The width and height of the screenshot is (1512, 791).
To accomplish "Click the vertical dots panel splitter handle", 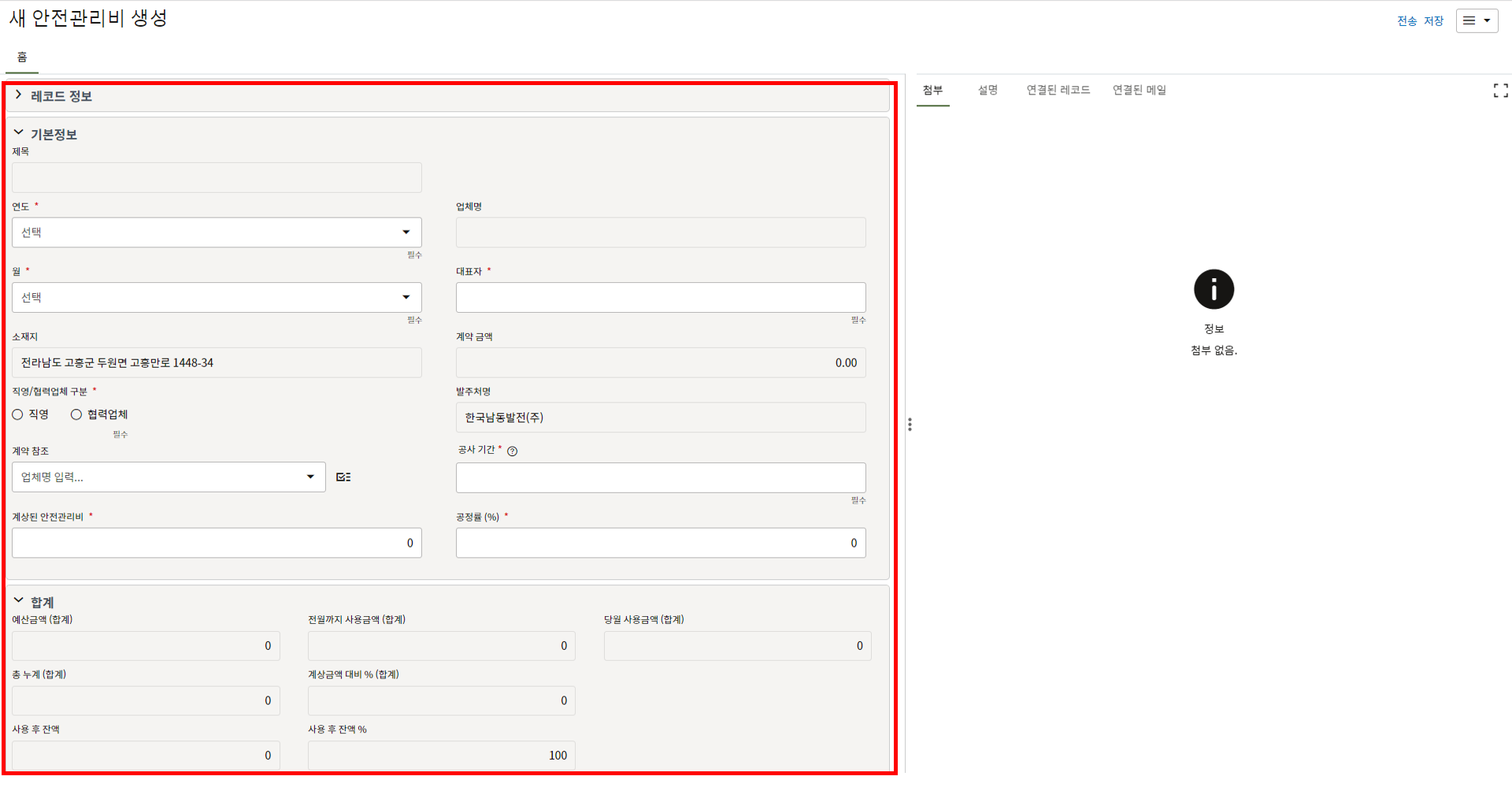I will tap(910, 425).
